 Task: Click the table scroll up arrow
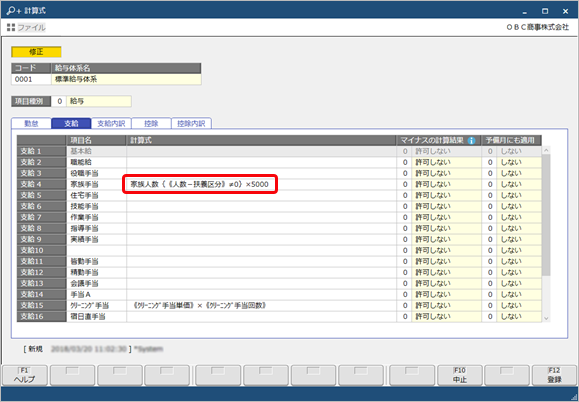546,150
